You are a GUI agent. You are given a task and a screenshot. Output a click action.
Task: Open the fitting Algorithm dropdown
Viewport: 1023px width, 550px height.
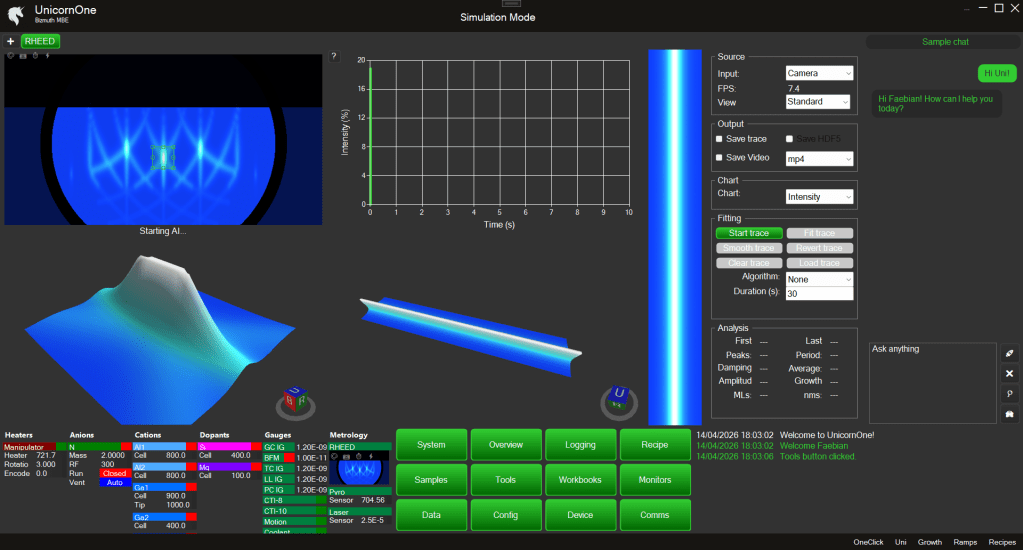point(819,279)
